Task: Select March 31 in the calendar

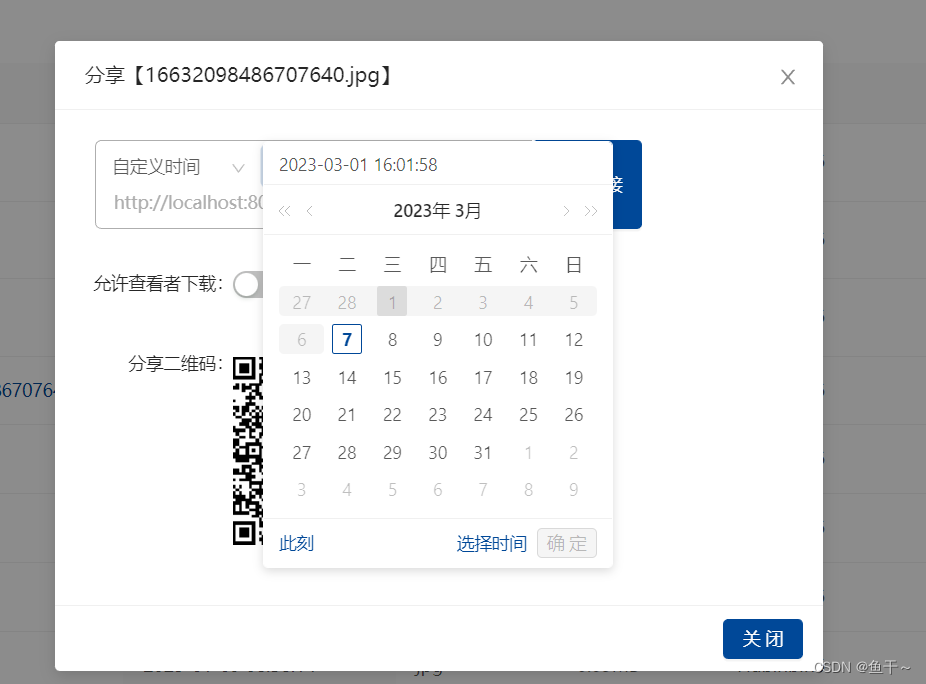Action: [x=483, y=452]
